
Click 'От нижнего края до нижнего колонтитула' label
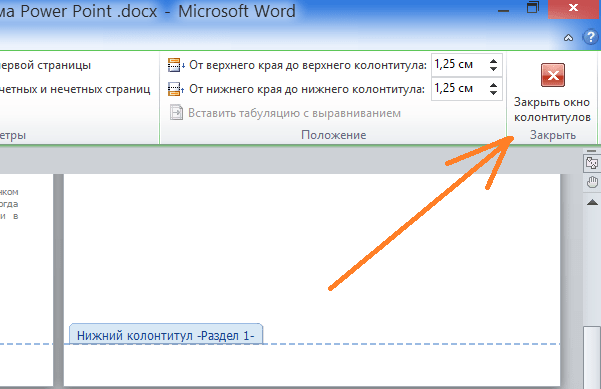click(x=307, y=89)
